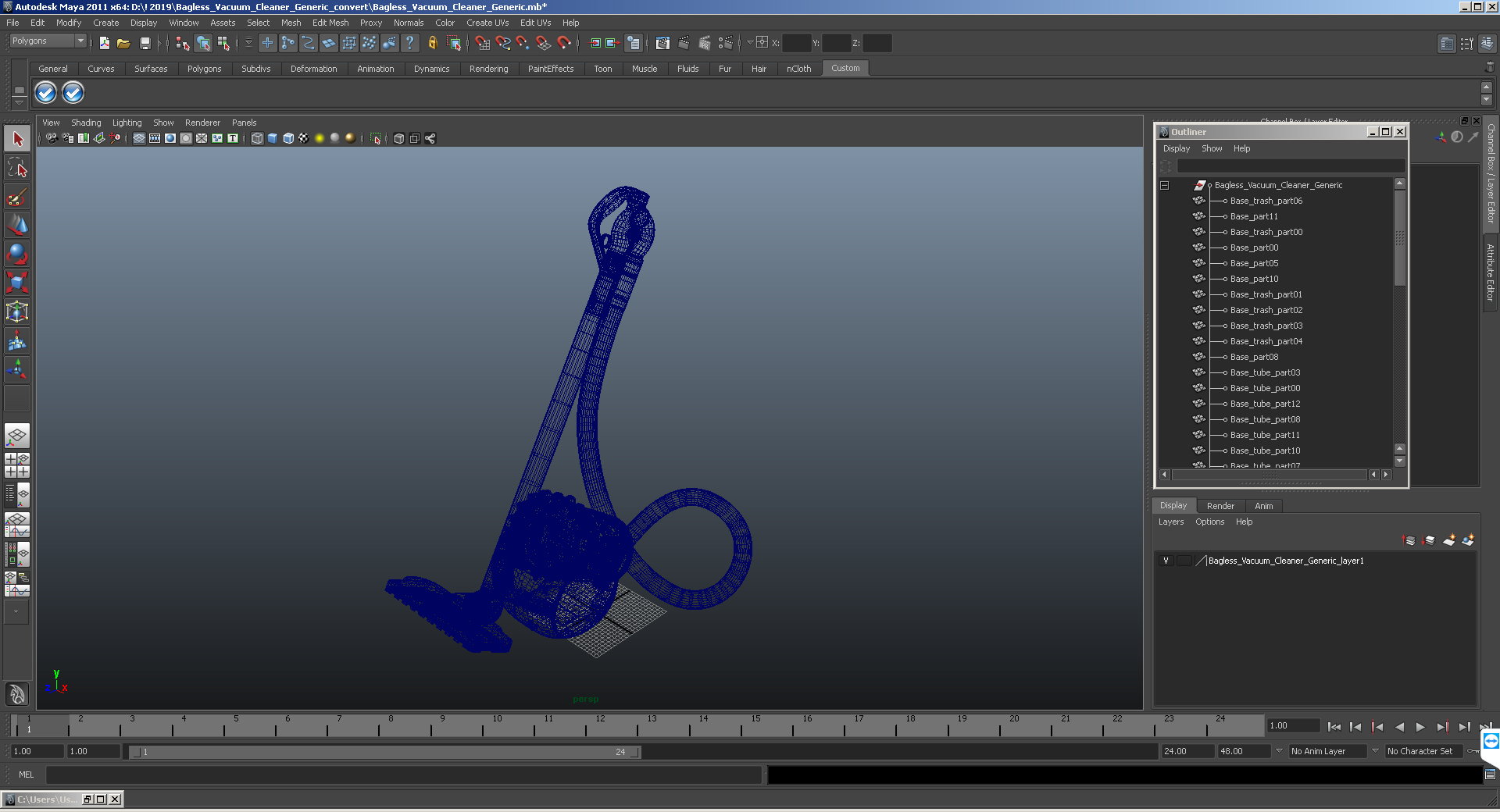Play animation forwards
Image resolution: width=1500 pixels, height=812 pixels.
pos(1420,727)
